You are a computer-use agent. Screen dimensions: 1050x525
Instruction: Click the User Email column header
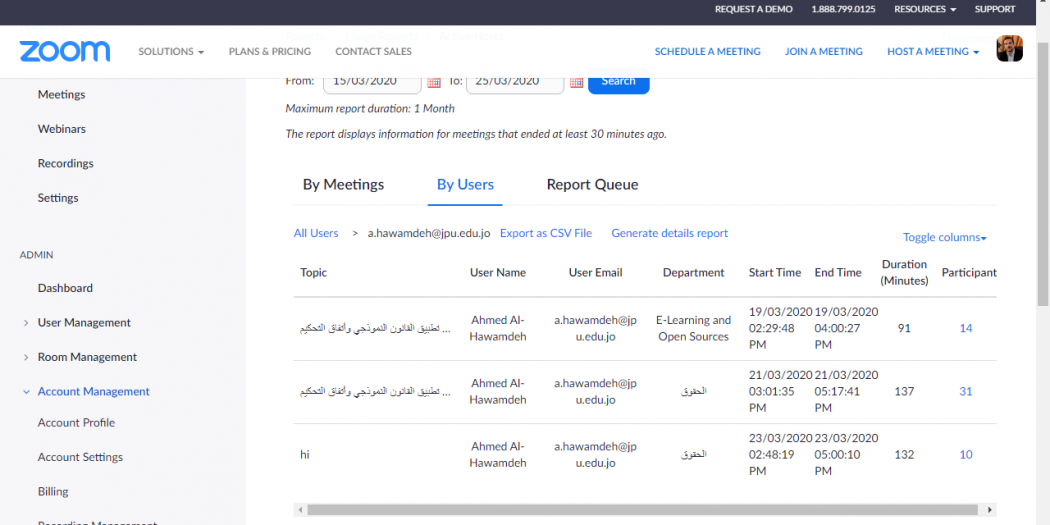595,273
